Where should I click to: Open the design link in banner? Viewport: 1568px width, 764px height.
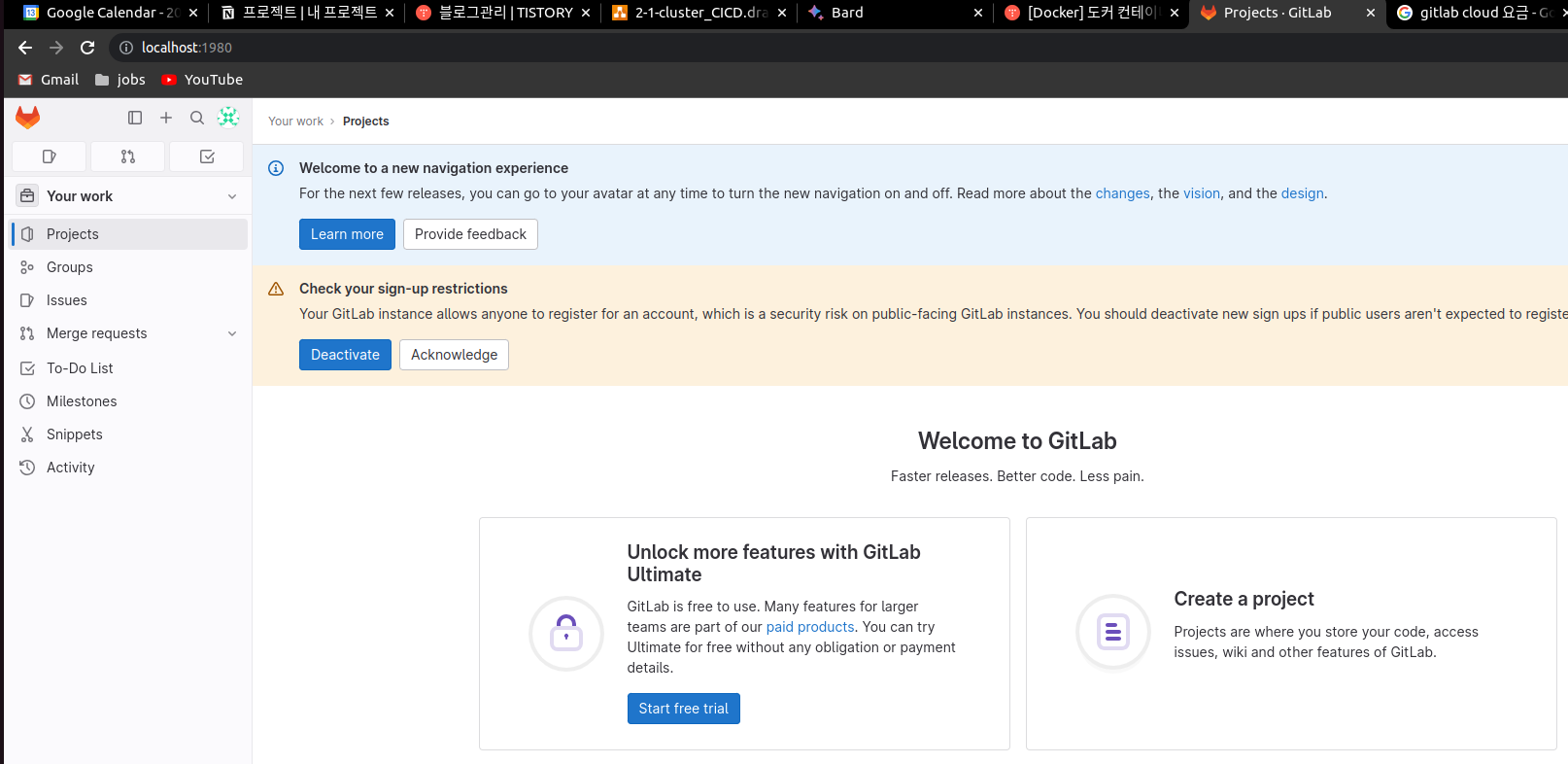click(1302, 193)
